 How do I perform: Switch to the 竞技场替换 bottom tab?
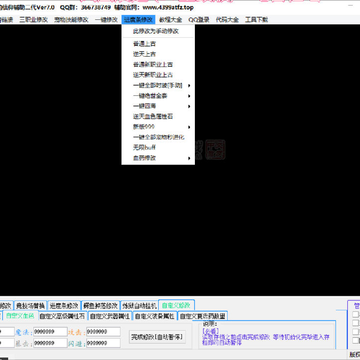pyautogui.click(x=30, y=306)
